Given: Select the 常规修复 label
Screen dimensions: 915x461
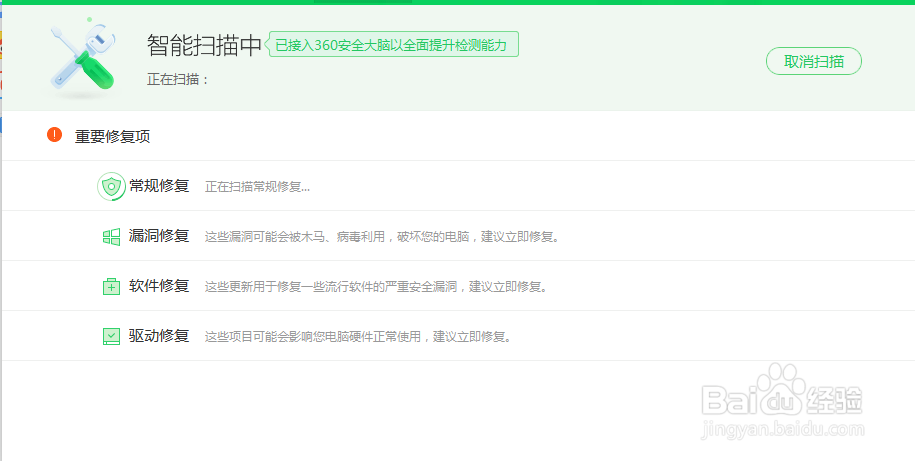Looking at the screenshot, I should pos(159,186).
